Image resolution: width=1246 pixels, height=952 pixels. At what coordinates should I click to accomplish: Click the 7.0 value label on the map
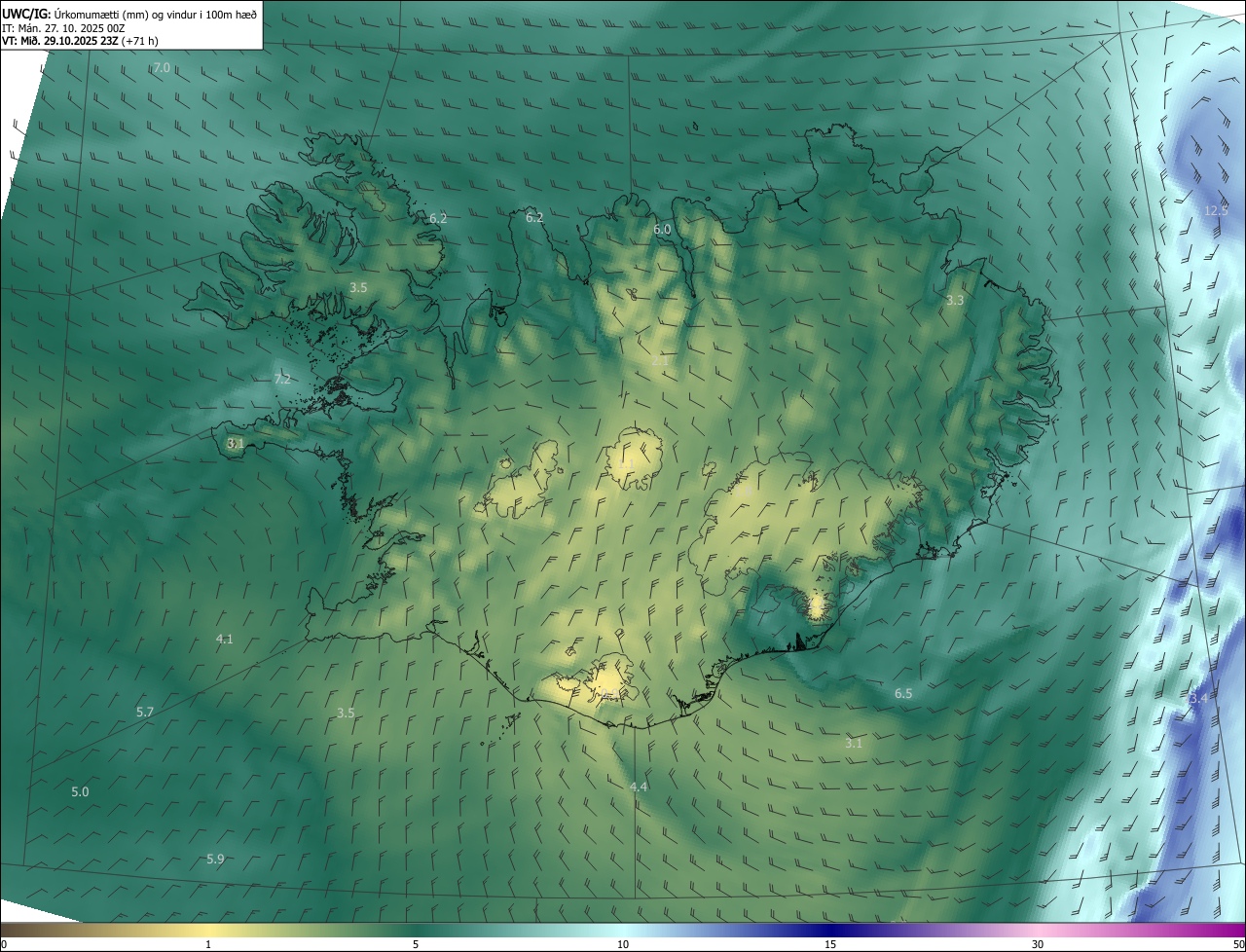(x=162, y=67)
